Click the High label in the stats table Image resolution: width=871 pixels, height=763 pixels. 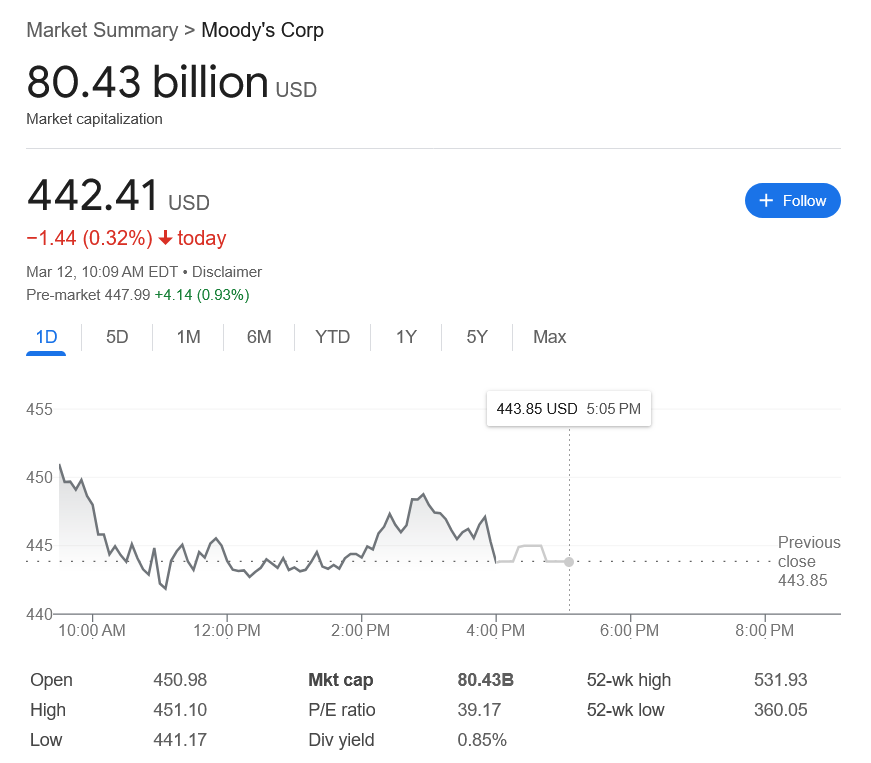[48, 710]
